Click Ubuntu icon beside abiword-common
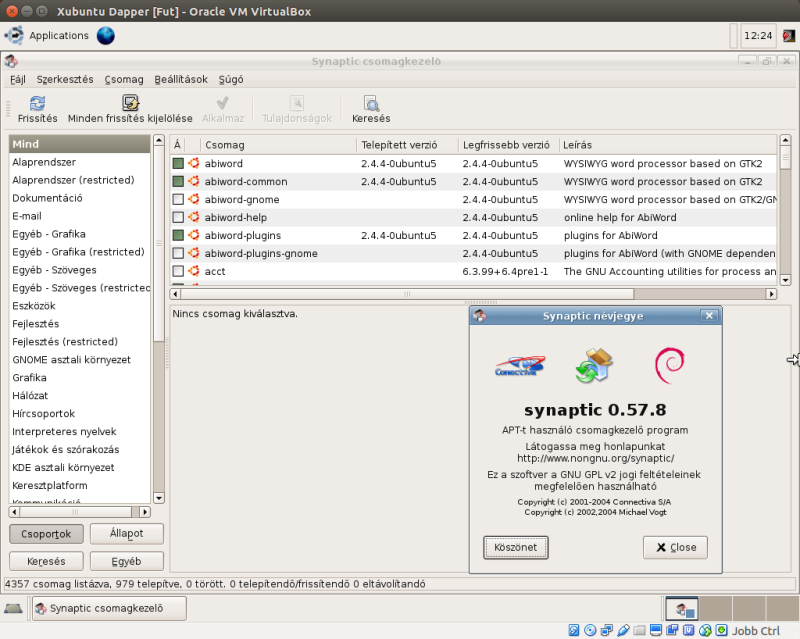Viewport: 800px width, 639px height. (194, 181)
